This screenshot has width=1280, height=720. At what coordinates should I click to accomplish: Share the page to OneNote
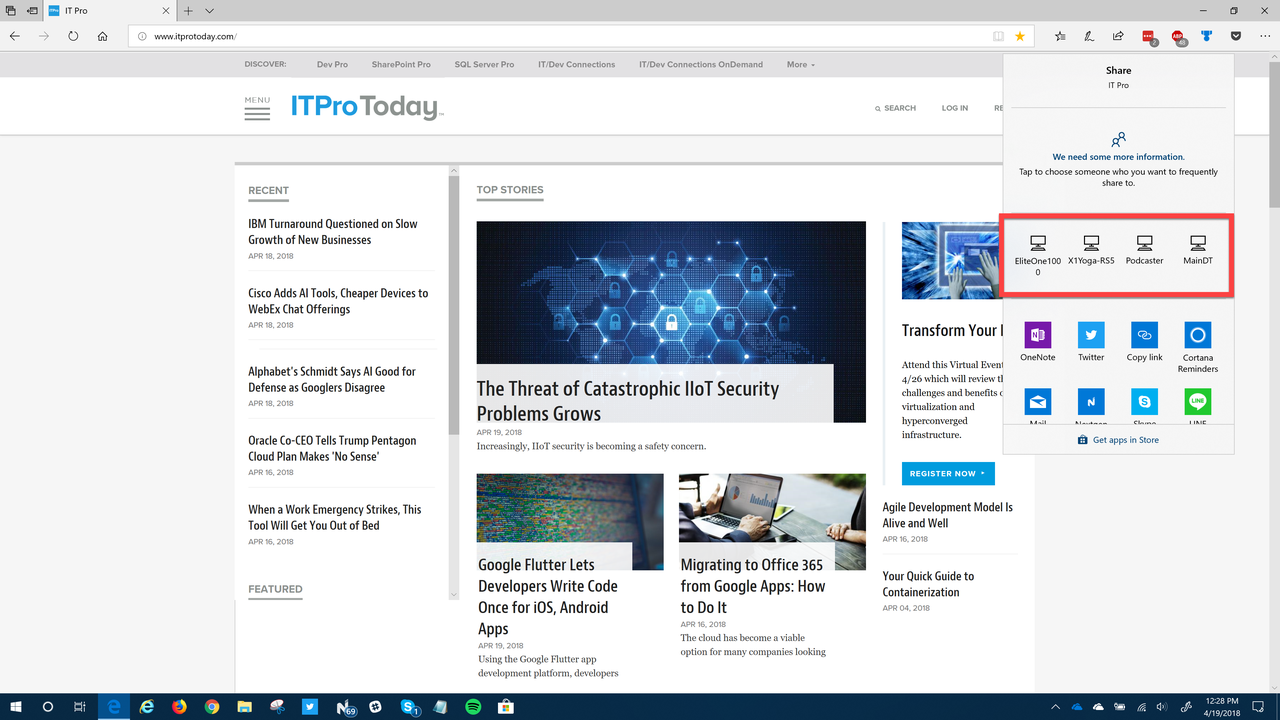(x=1038, y=342)
